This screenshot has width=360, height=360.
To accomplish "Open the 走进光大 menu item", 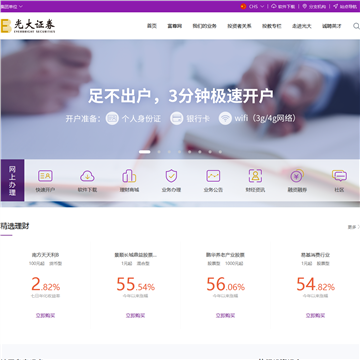I will (x=302, y=26).
